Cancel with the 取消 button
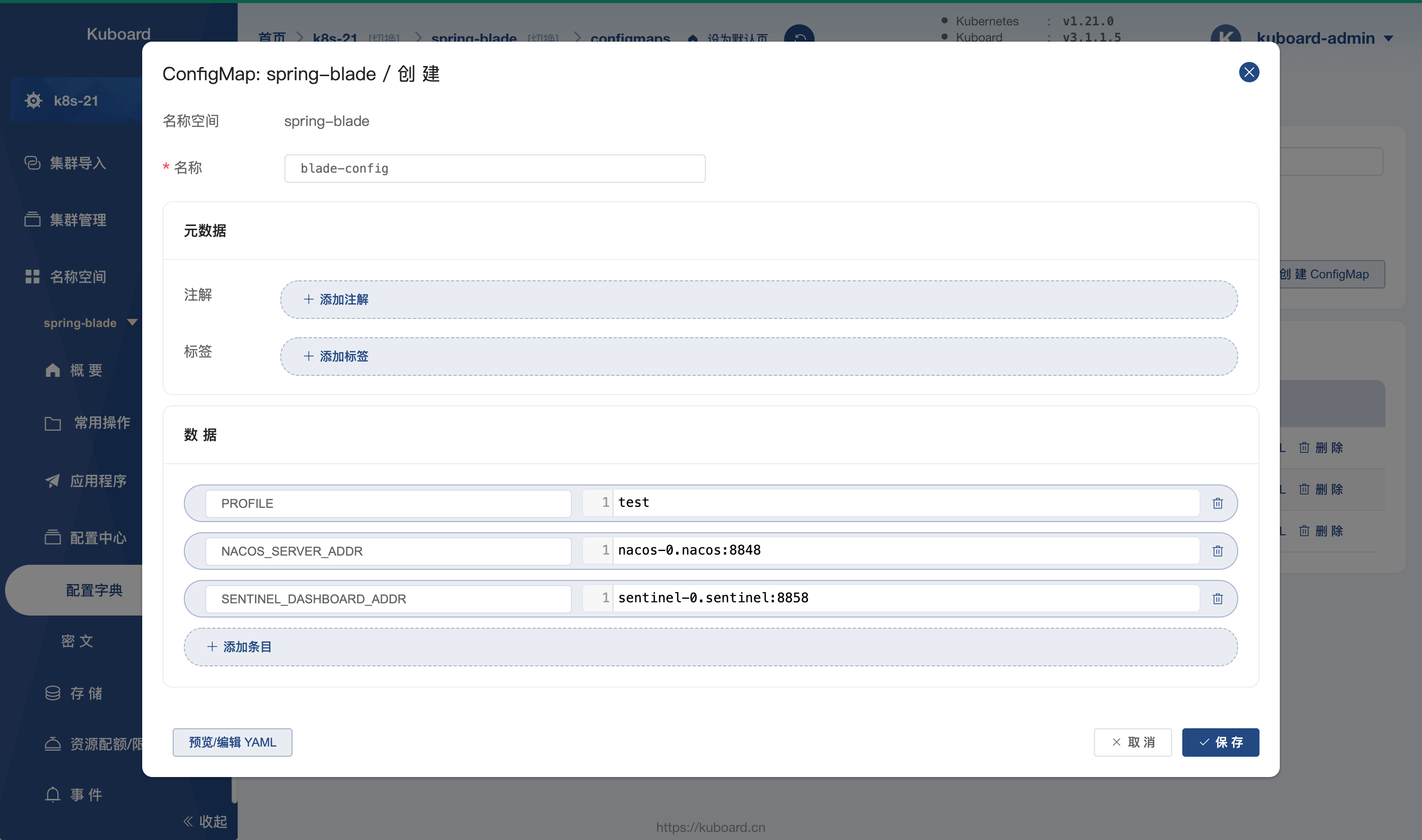The width and height of the screenshot is (1422, 840). pyautogui.click(x=1133, y=742)
